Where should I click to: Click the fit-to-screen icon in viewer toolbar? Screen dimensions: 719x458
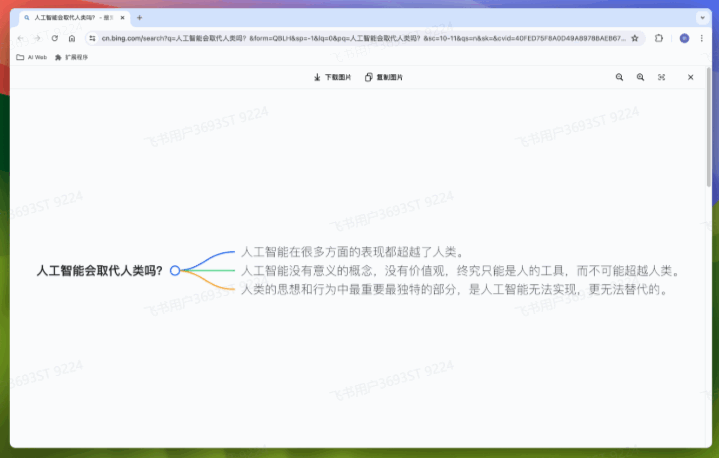coord(661,77)
